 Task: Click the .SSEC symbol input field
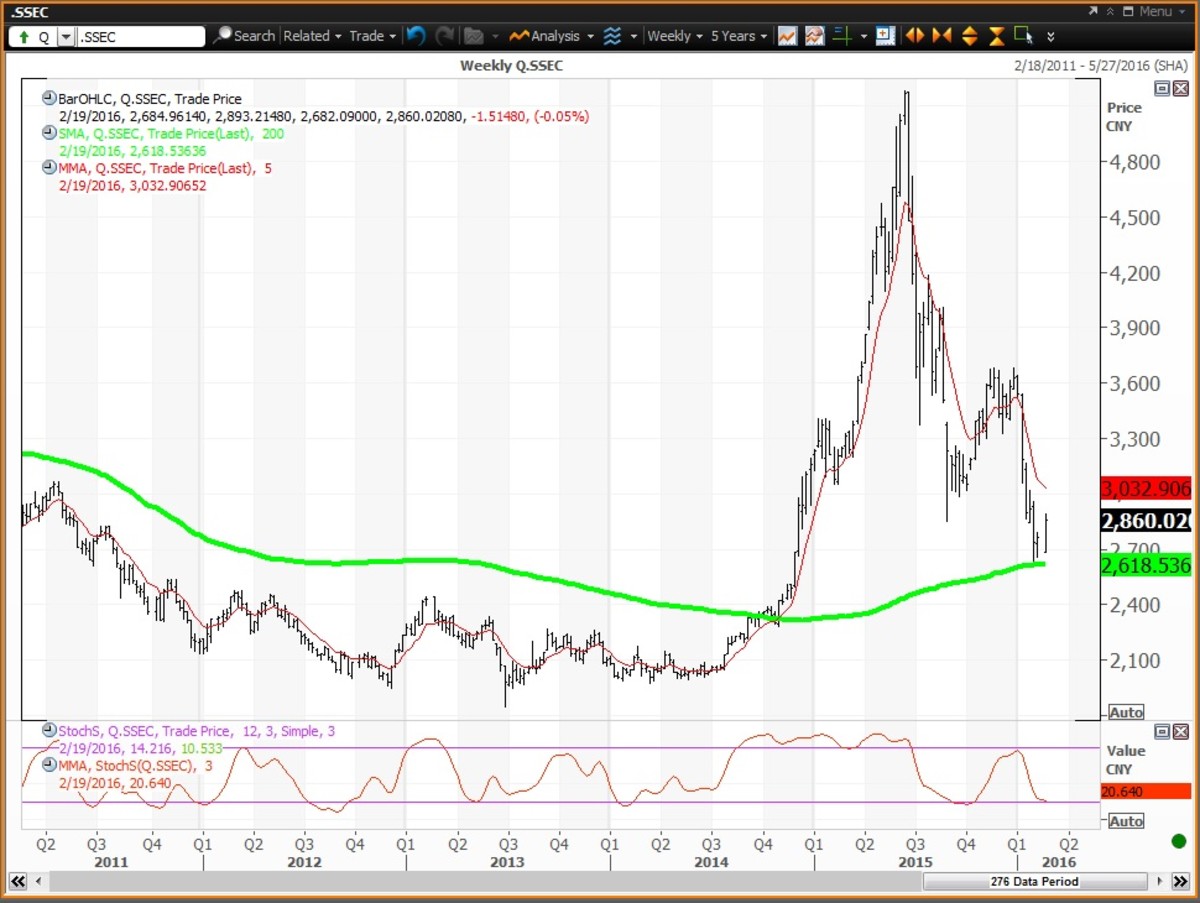(x=140, y=37)
